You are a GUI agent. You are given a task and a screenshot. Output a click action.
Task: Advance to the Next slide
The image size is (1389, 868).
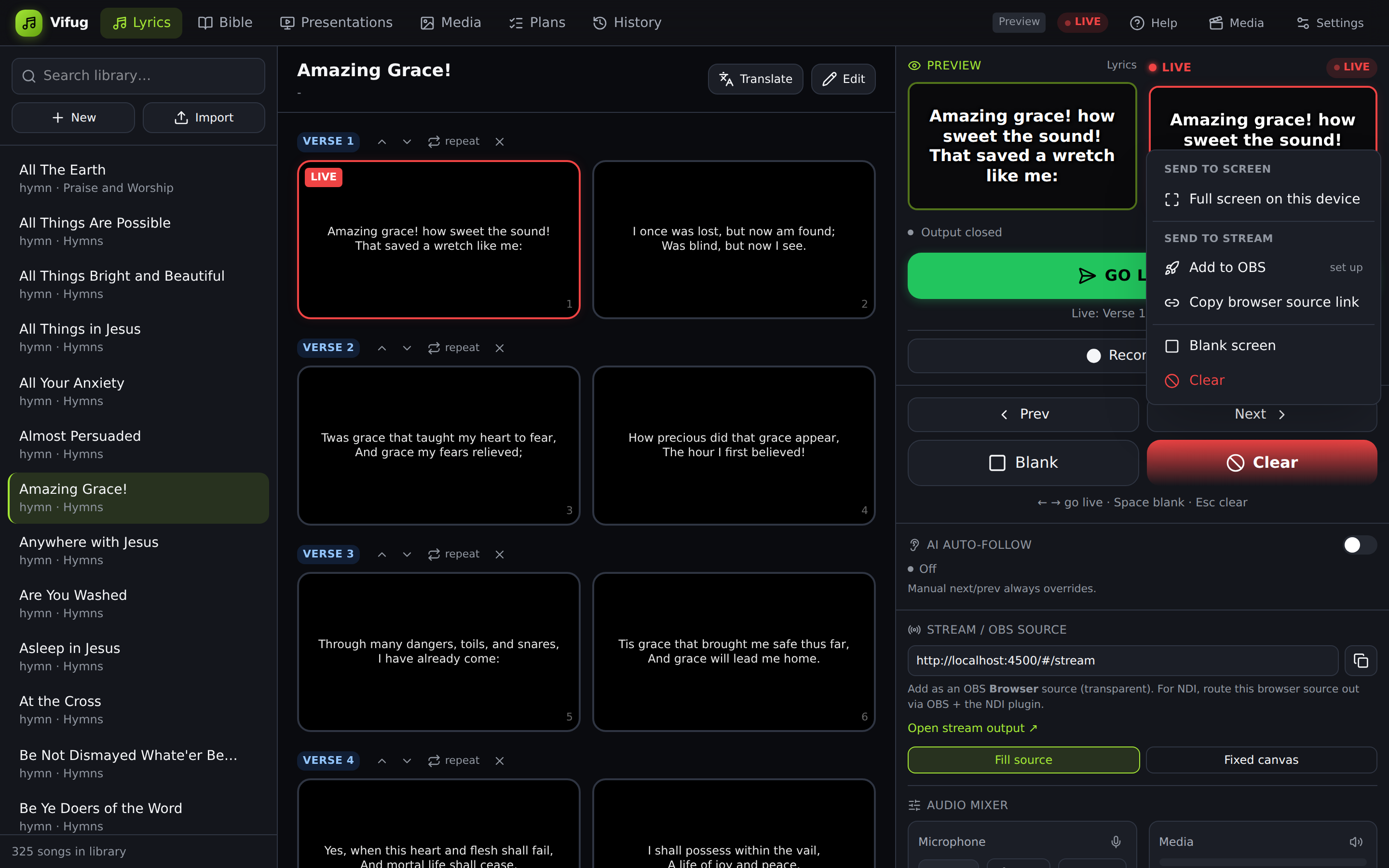[1262, 416]
